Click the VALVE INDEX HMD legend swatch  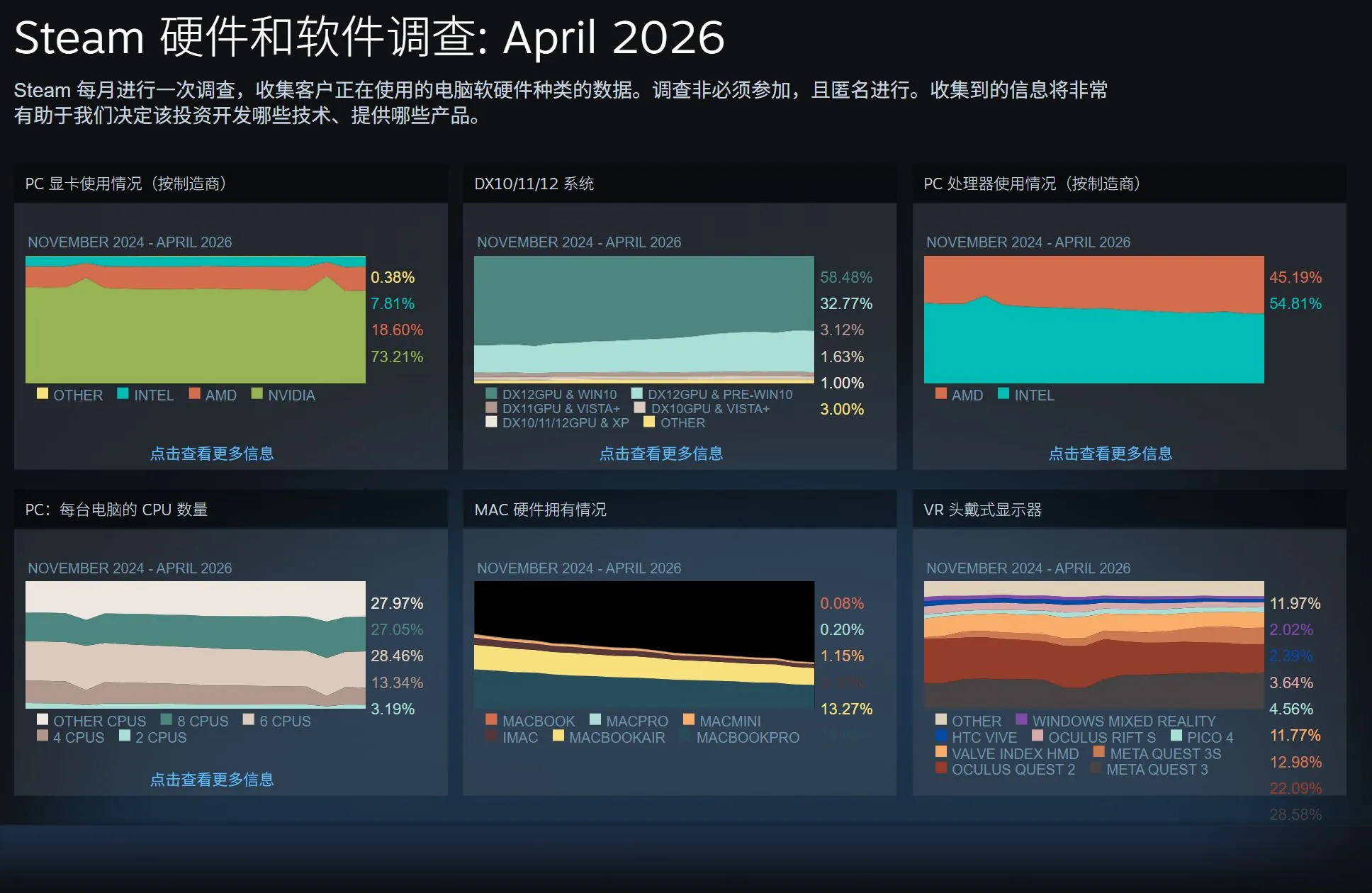[x=941, y=752]
